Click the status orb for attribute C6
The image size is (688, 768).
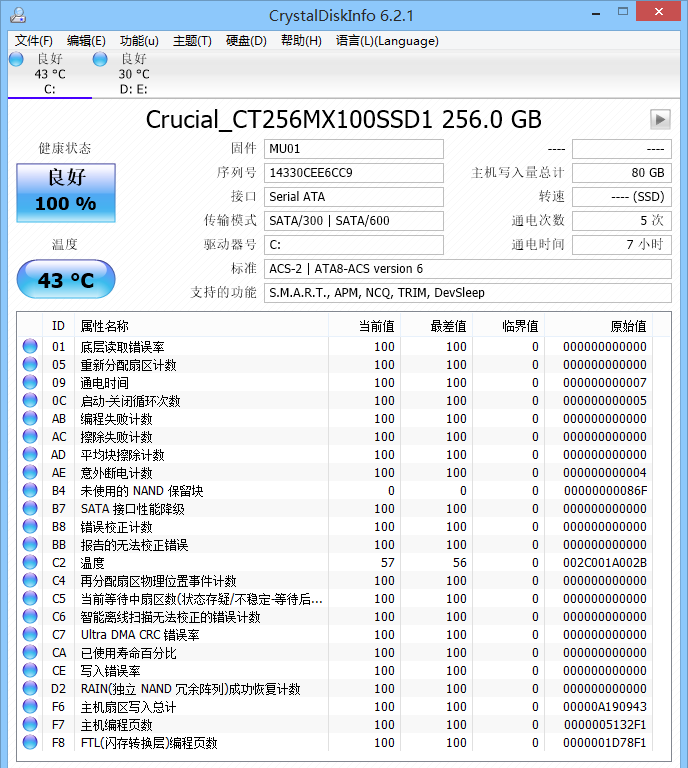click(x=30, y=616)
